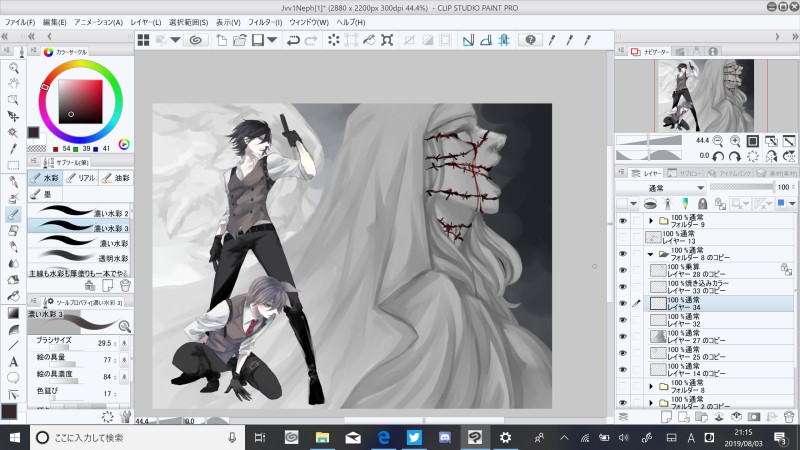
Task: Hide レイヤー 28 のコピー layer
Action: (622, 270)
